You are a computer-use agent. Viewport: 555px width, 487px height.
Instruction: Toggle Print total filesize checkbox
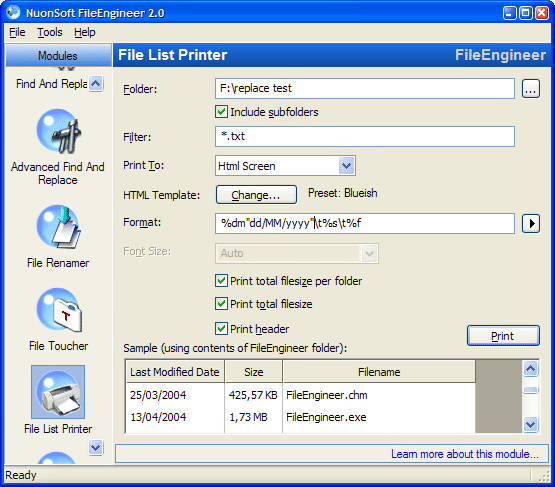tap(222, 304)
